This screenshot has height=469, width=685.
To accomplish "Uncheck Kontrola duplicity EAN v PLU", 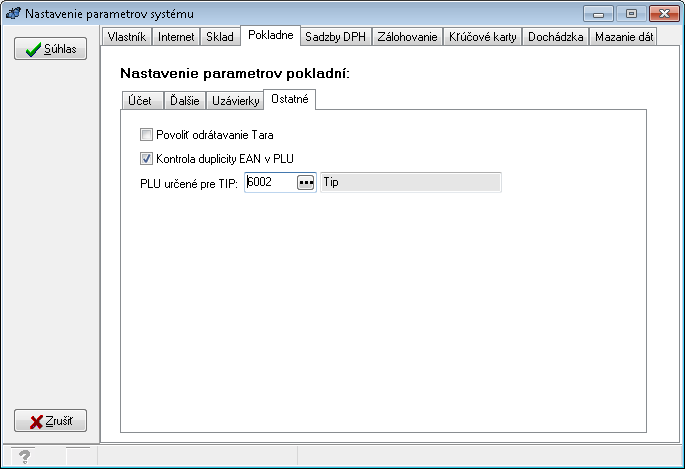I will click(146, 158).
